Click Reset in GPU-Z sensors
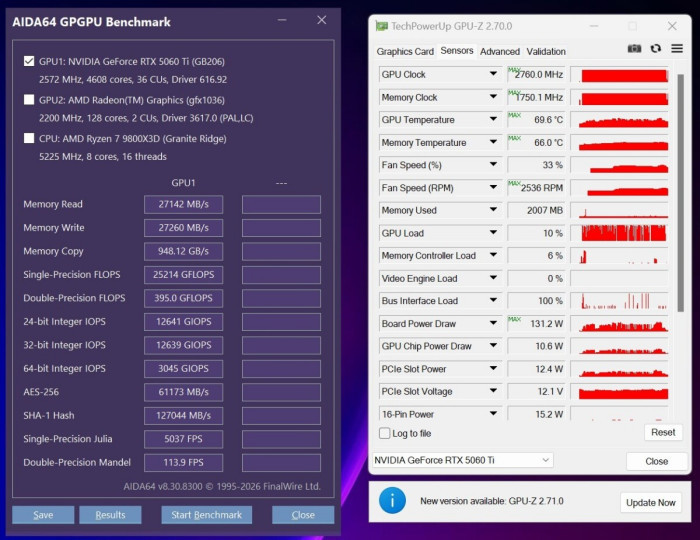 (x=663, y=432)
